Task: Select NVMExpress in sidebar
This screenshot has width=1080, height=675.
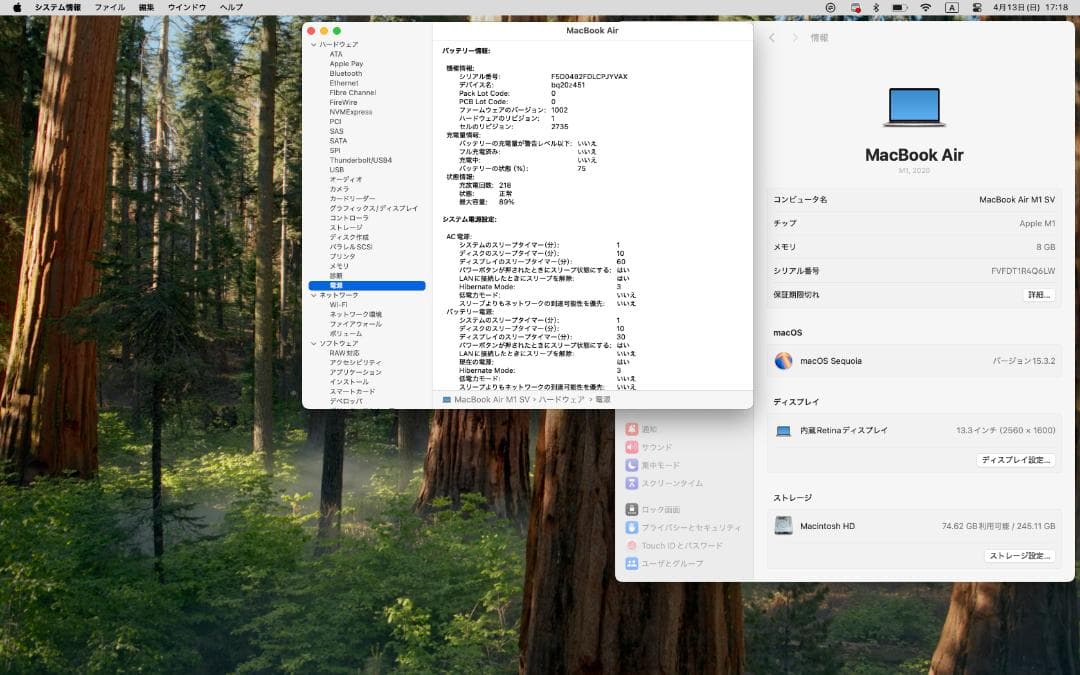Action: [351, 112]
